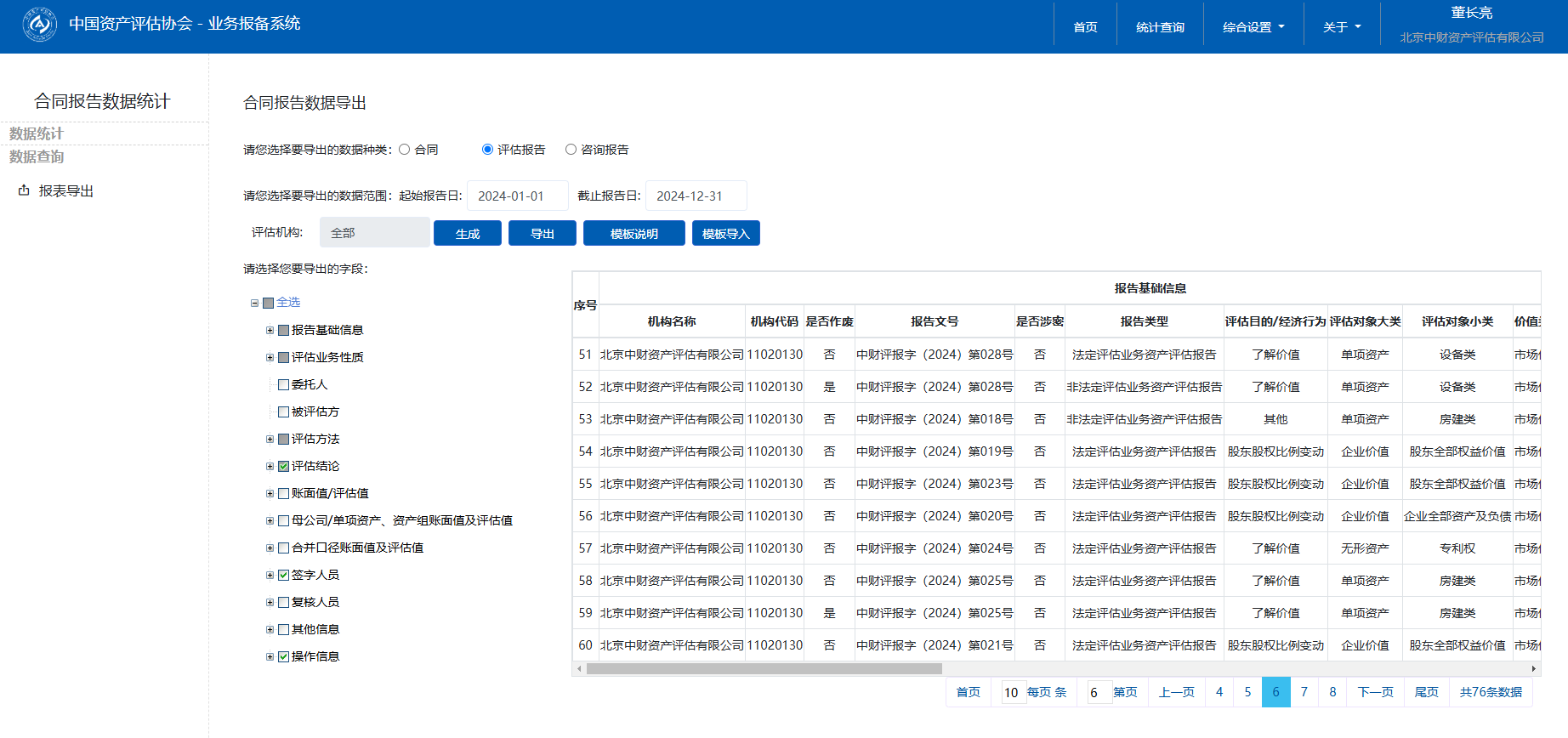The height and width of the screenshot is (738, 1568).
Task: Collapse the 全选 tree root node
Action: 254,303
